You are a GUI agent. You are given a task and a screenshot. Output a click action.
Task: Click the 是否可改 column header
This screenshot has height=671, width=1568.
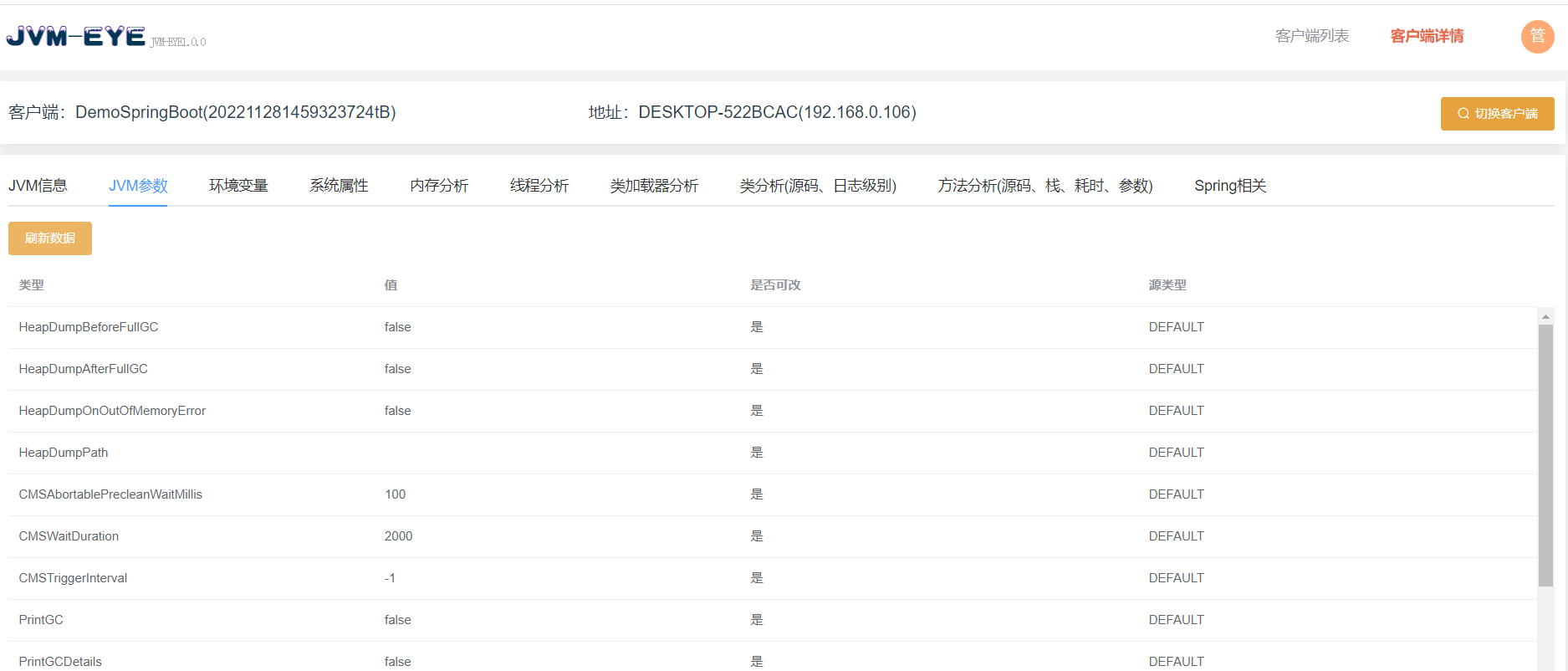click(x=775, y=285)
